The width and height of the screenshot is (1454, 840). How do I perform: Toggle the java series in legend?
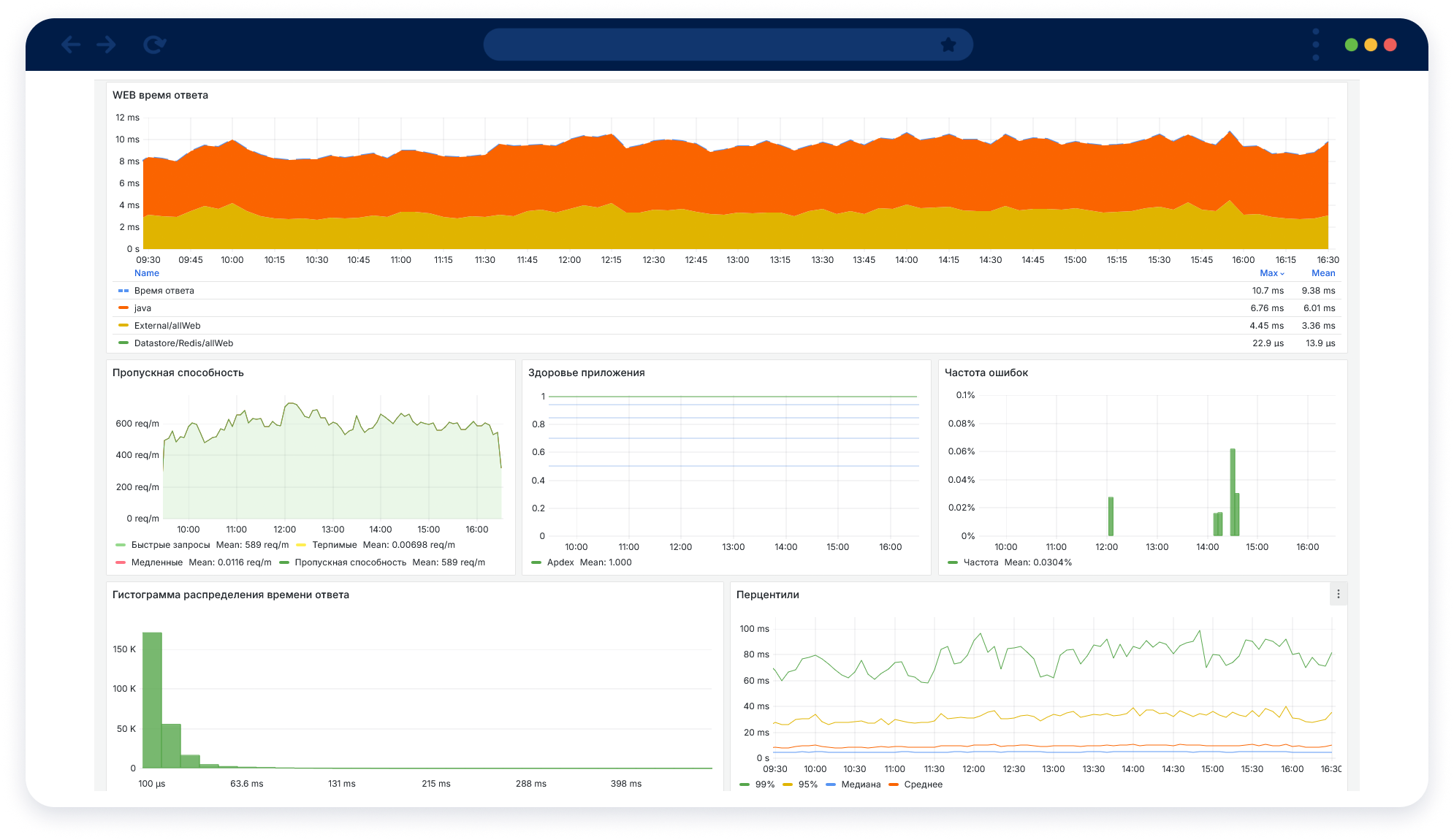coord(142,308)
